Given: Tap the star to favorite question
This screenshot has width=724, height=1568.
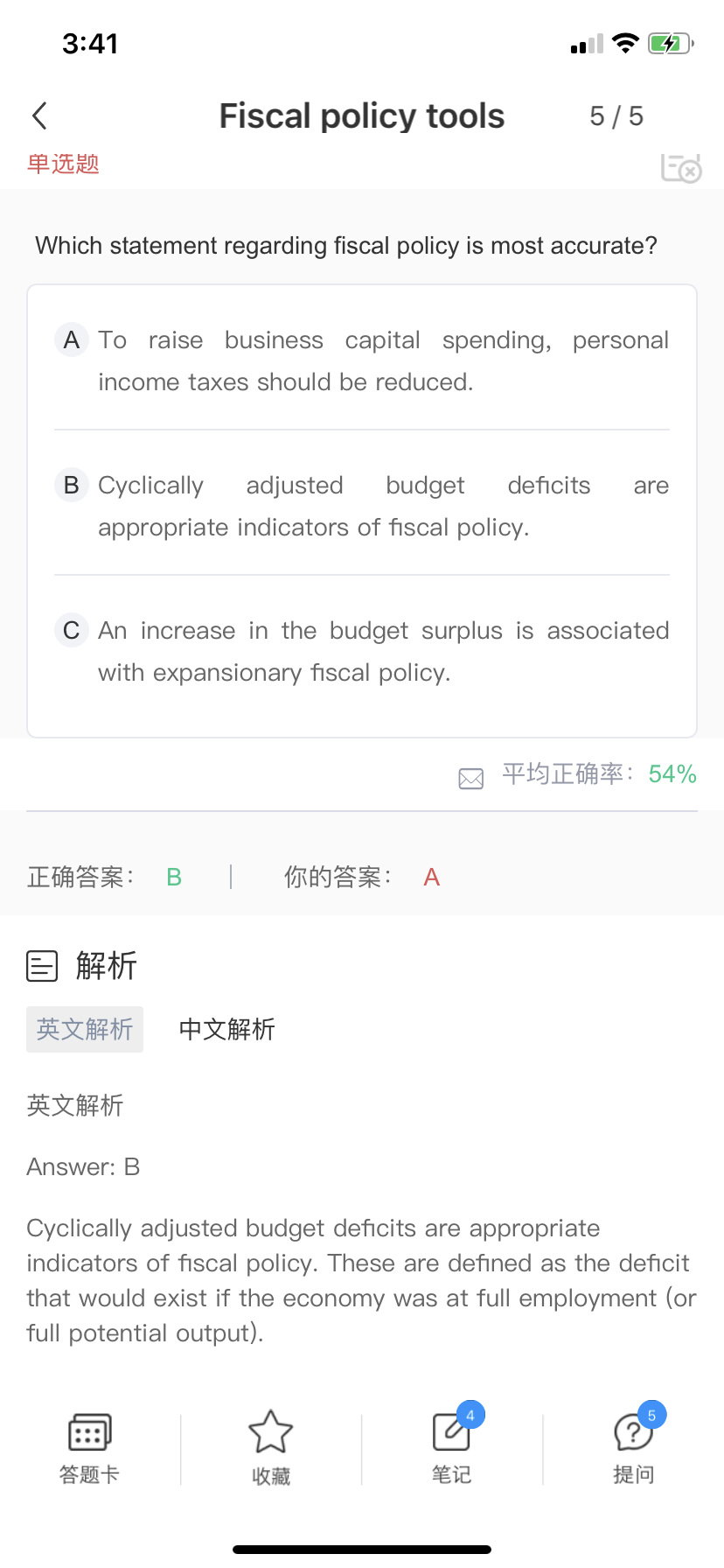Looking at the screenshot, I should click(270, 1445).
